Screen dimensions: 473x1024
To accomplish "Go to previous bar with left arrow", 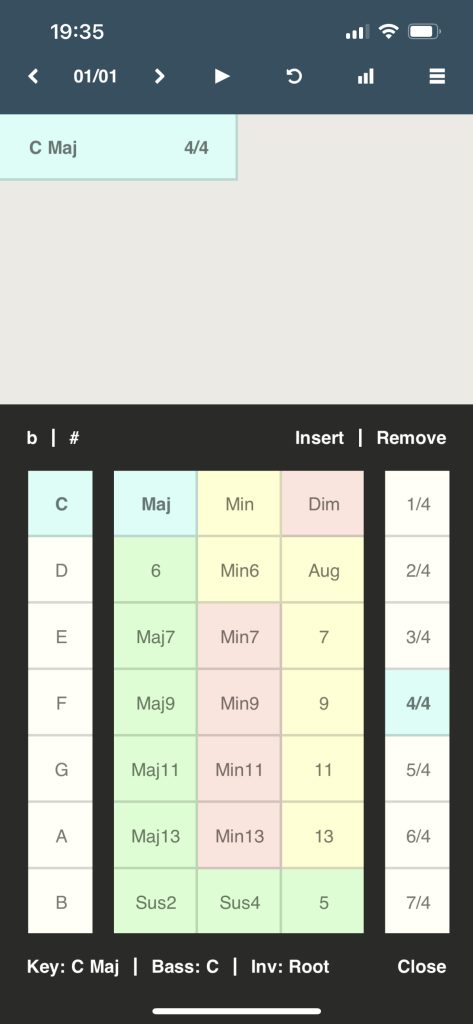I will click(x=33, y=76).
